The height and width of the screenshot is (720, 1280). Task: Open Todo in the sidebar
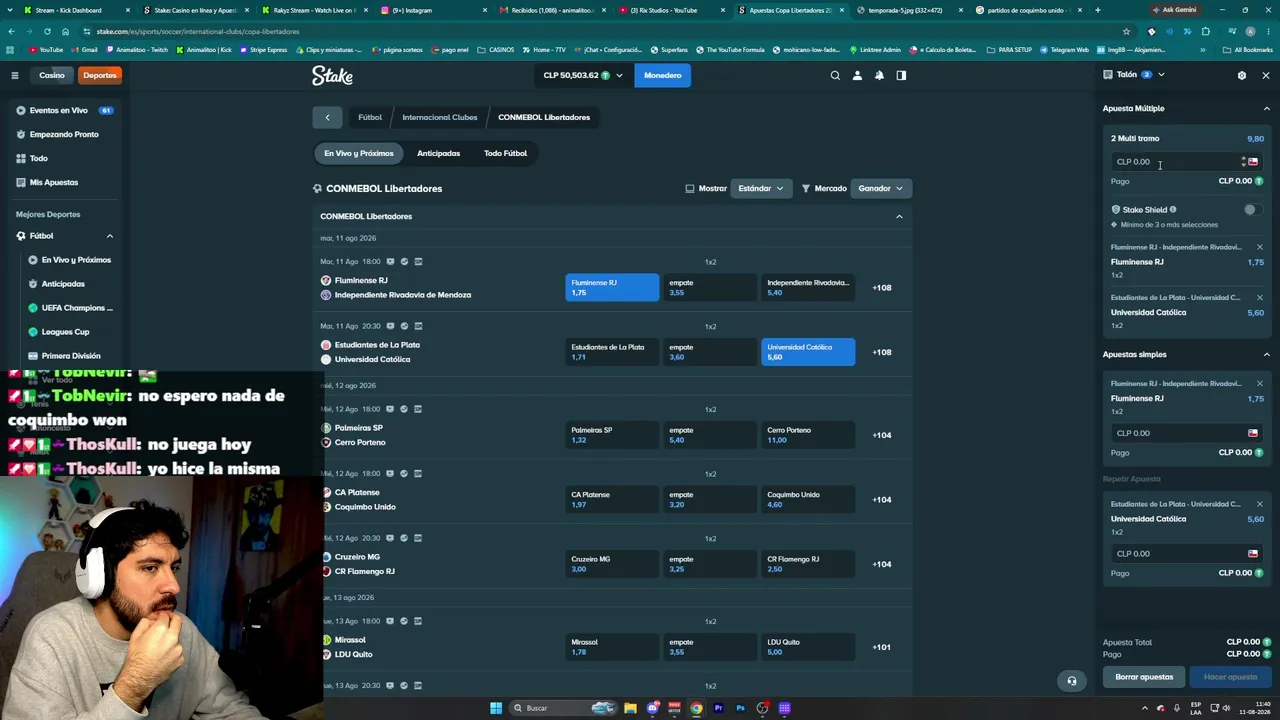(38, 158)
